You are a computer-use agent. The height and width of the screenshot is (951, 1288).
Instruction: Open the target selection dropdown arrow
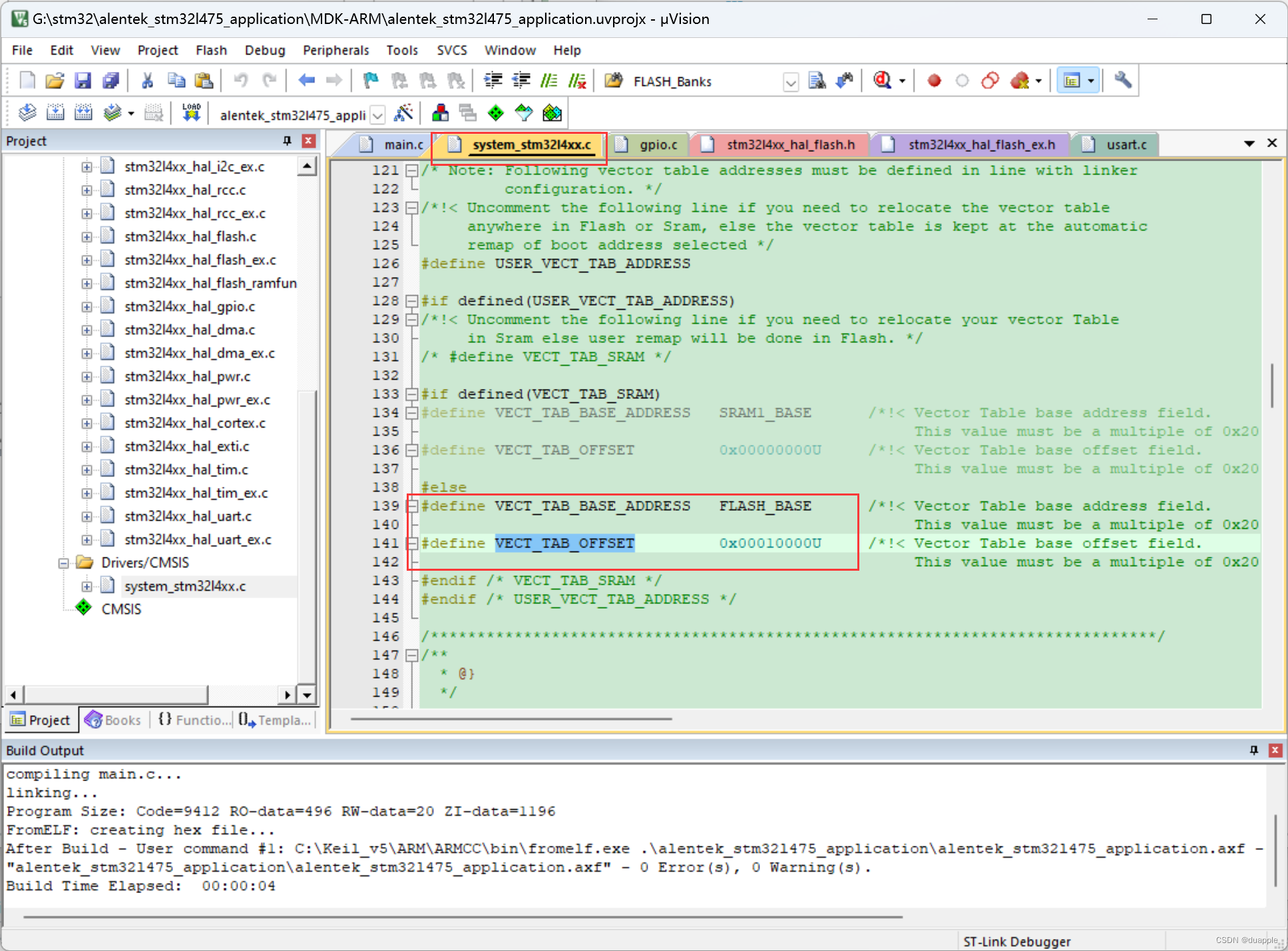click(x=377, y=115)
